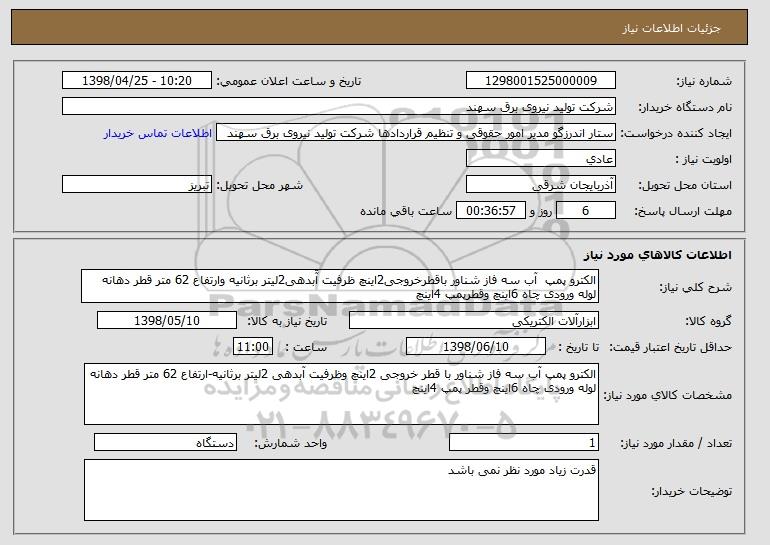Viewport: 770px width, 545px height.
Task: Click the label ایجاد کننده درخواست
Action: (x=676, y=134)
